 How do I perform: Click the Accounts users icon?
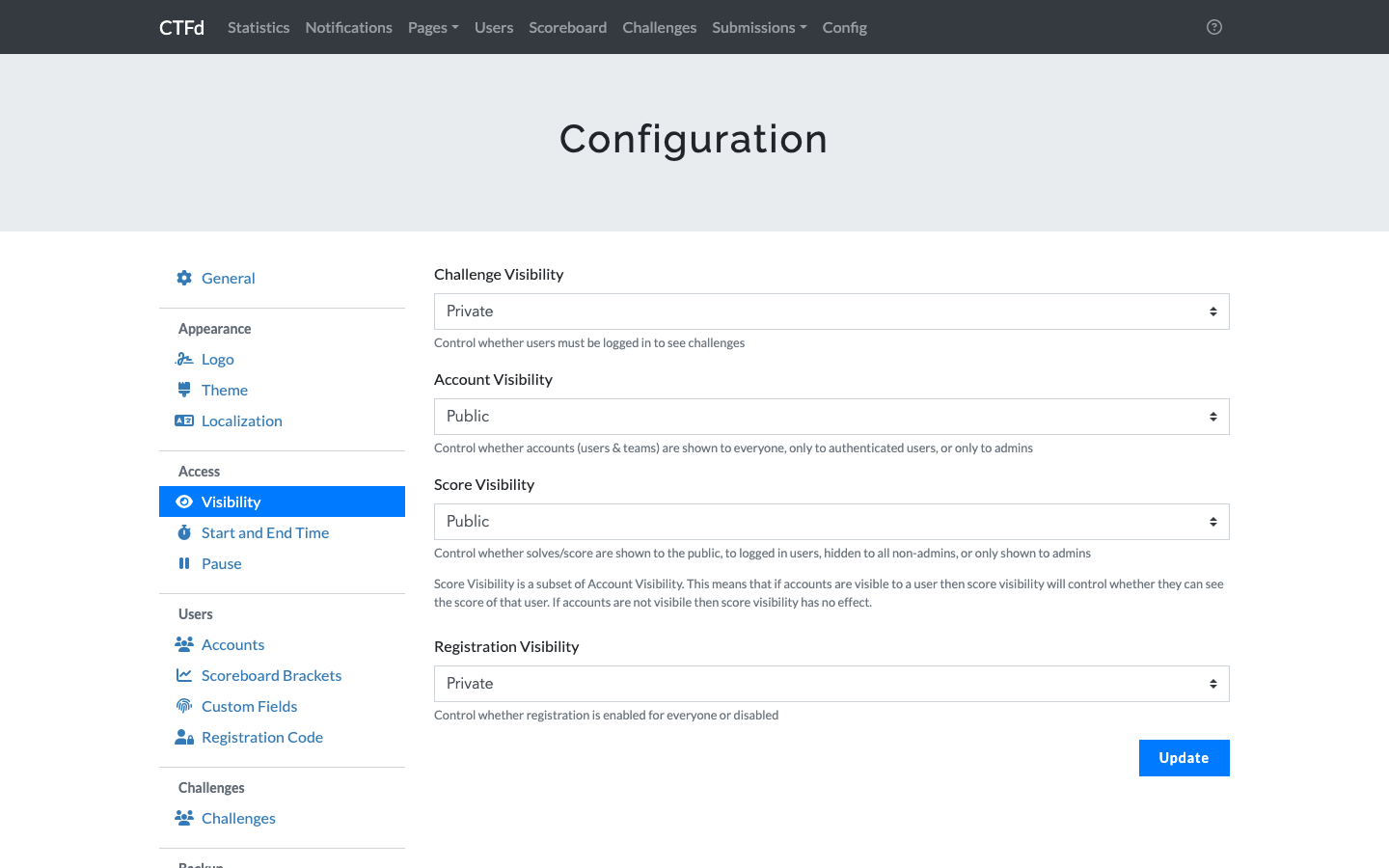[x=184, y=644]
